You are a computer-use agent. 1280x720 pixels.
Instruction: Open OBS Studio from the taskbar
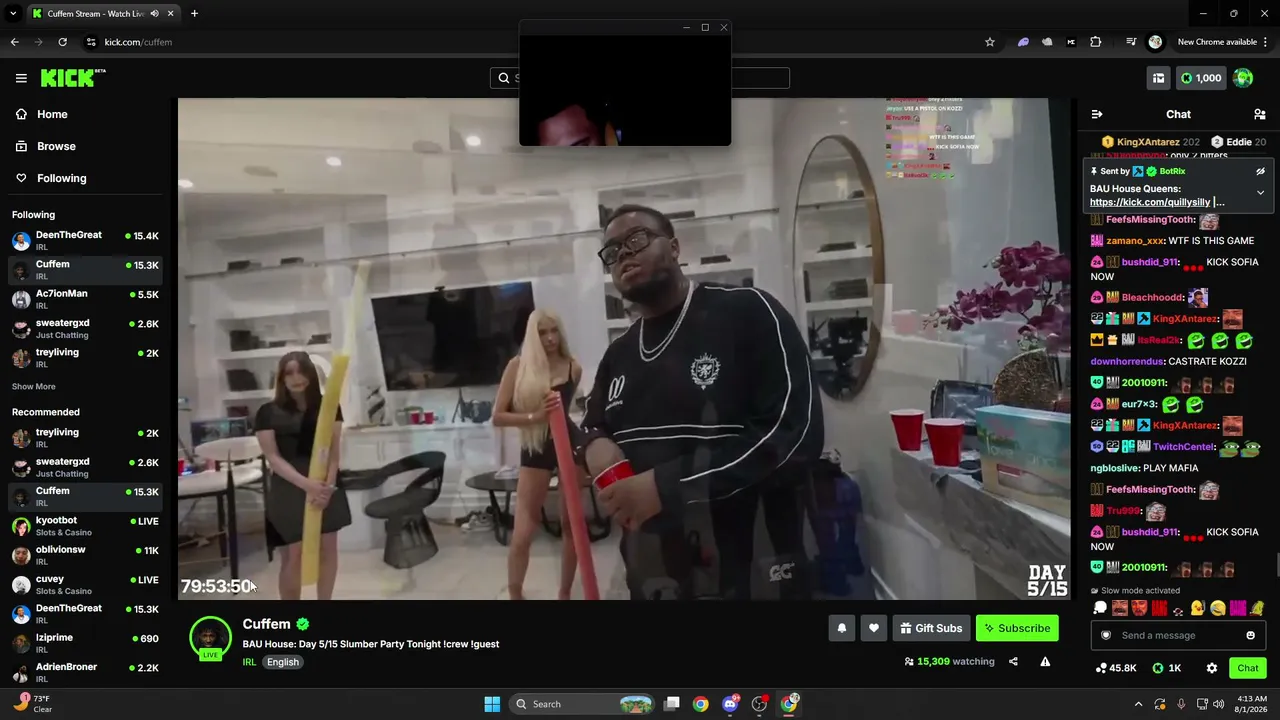coord(760,704)
